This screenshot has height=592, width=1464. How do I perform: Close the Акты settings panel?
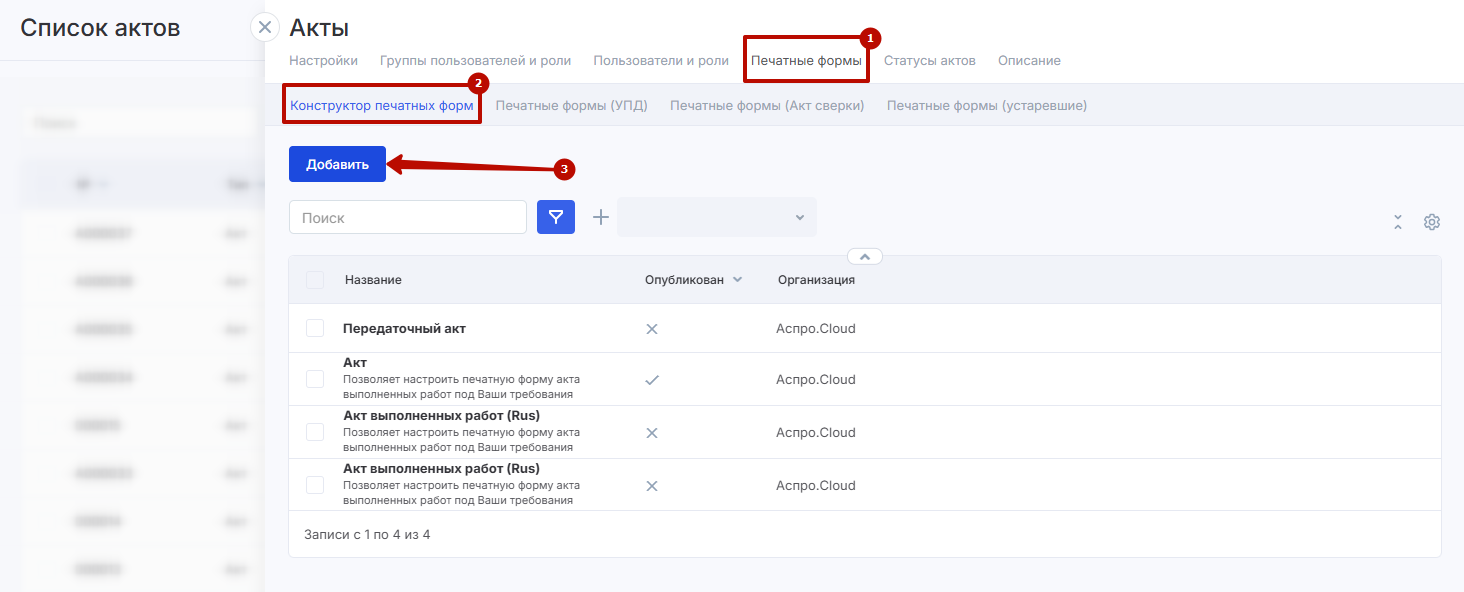tap(264, 28)
